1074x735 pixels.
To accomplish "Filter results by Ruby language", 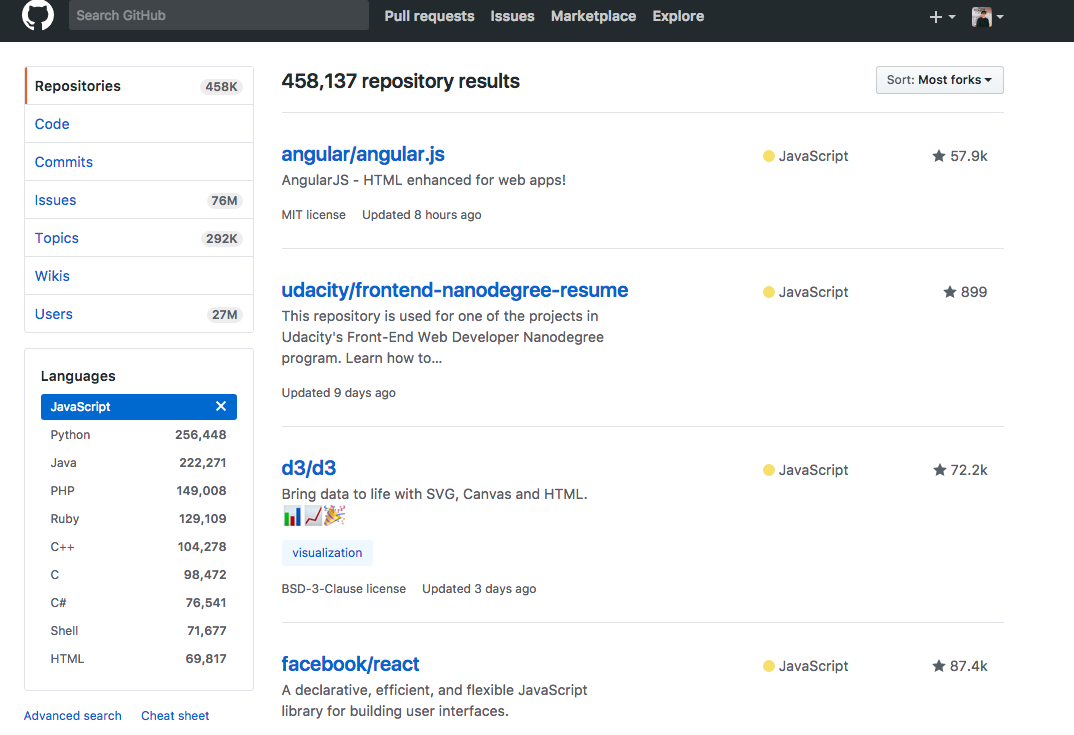I will [x=138, y=519].
